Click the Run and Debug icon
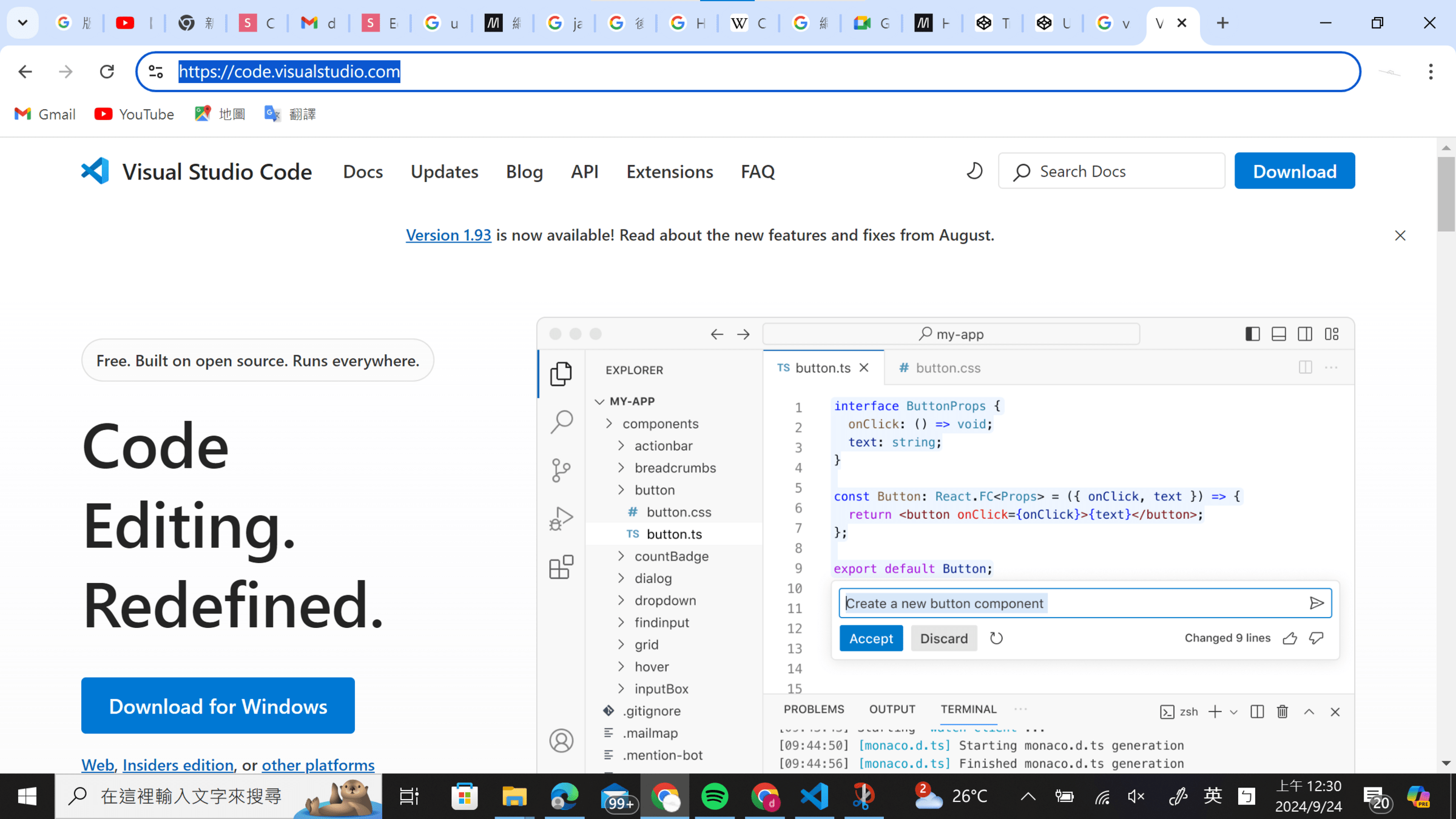 coord(561,519)
